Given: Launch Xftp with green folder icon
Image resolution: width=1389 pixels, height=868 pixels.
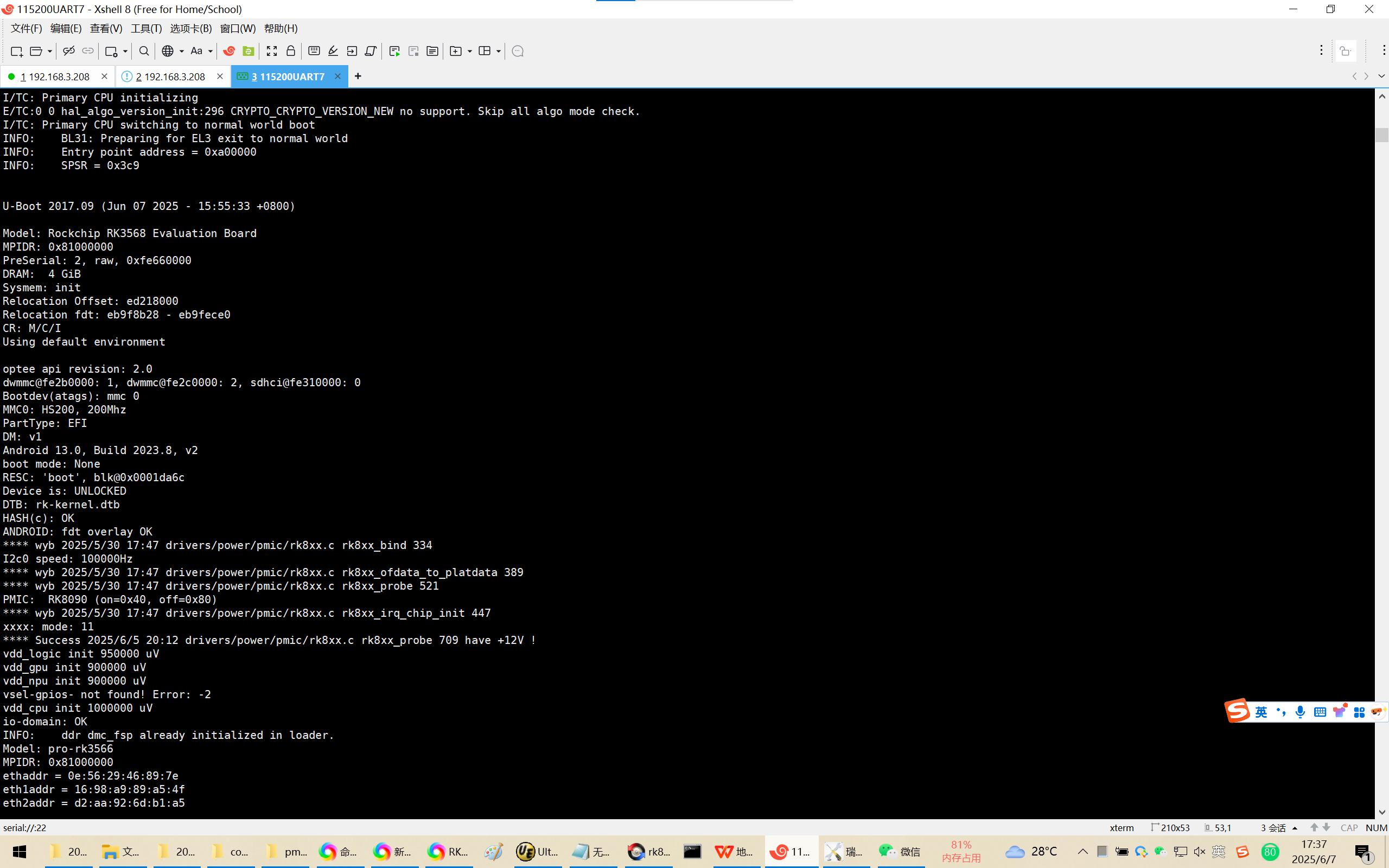Looking at the screenshot, I should (248, 51).
